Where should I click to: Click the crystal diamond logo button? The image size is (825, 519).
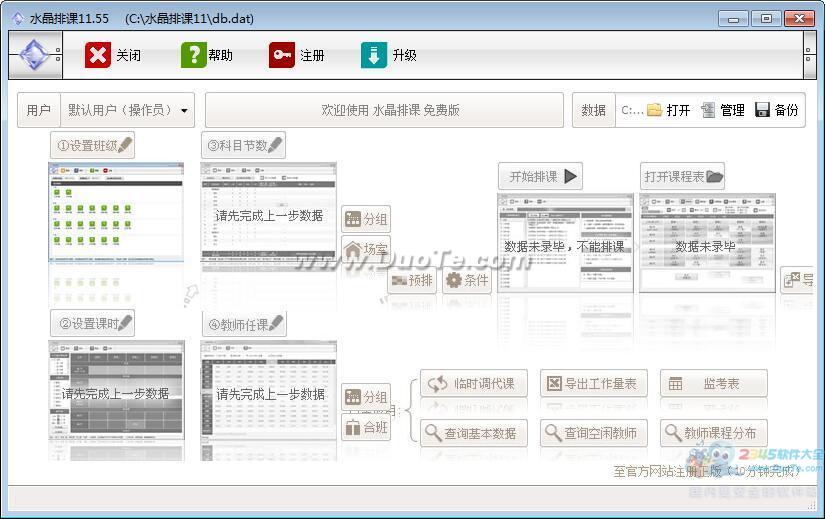[35, 55]
